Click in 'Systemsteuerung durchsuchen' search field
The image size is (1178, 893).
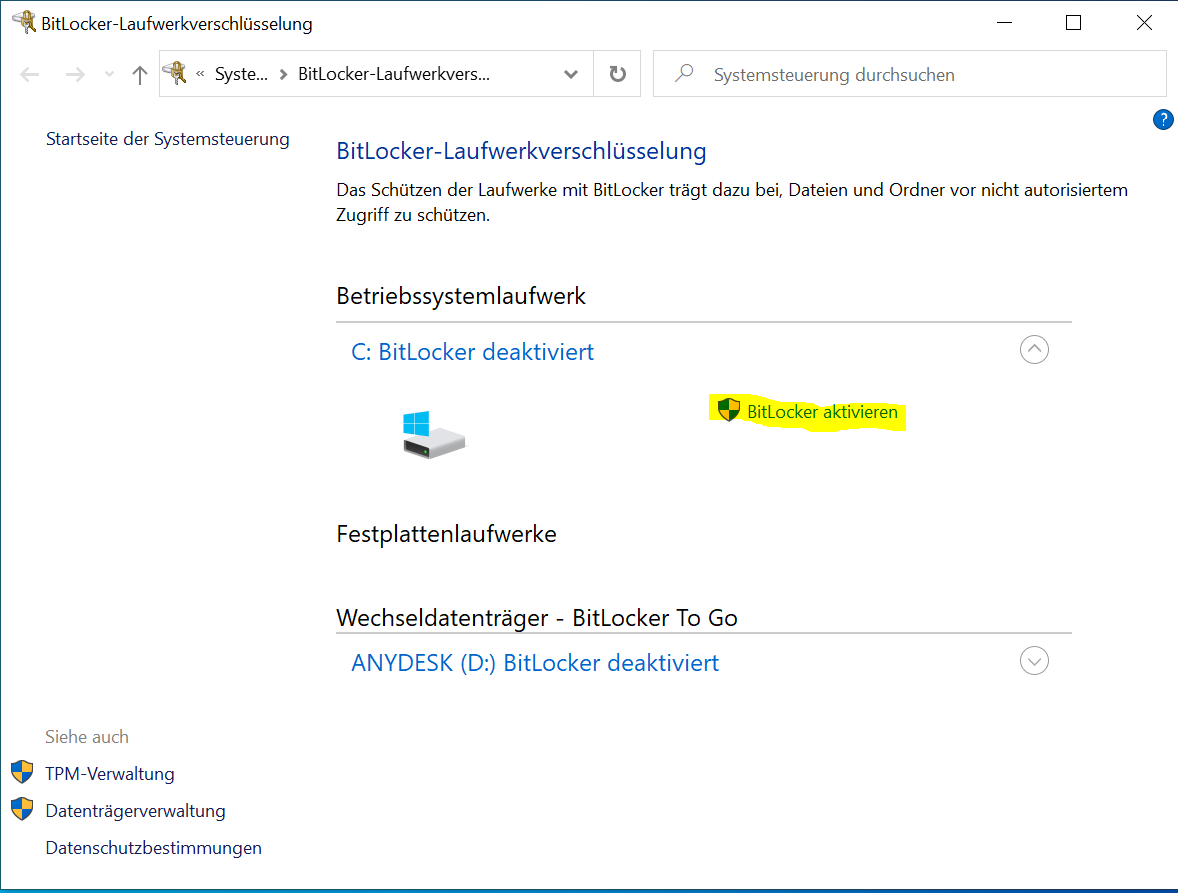click(910, 74)
